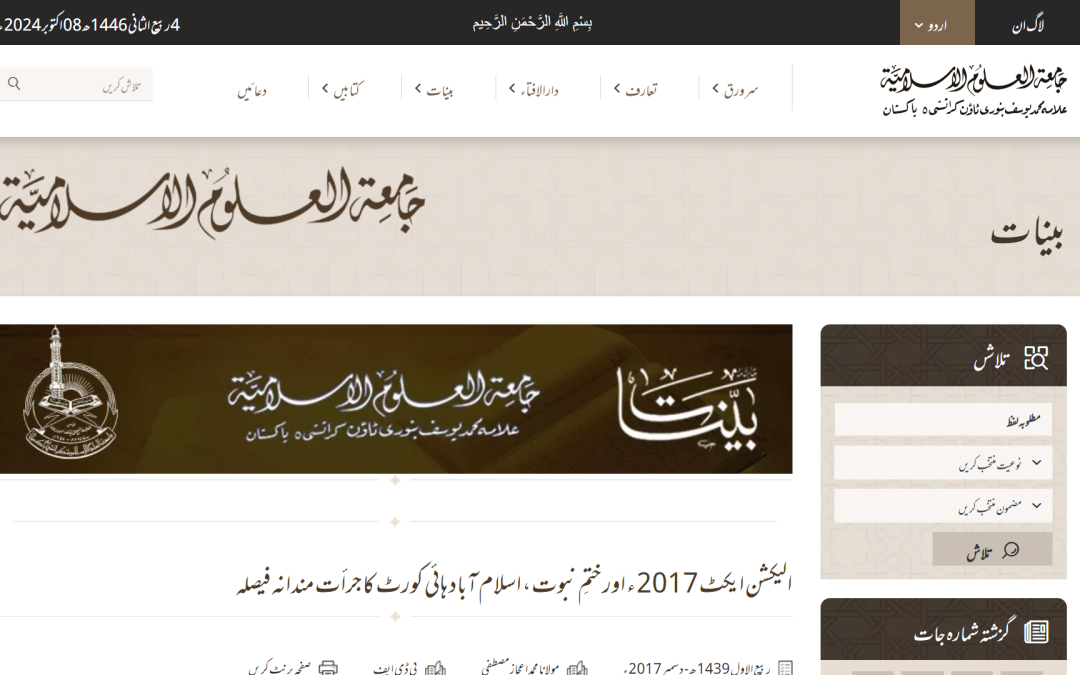Expand the بینات menu in navigation

point(434,90)
